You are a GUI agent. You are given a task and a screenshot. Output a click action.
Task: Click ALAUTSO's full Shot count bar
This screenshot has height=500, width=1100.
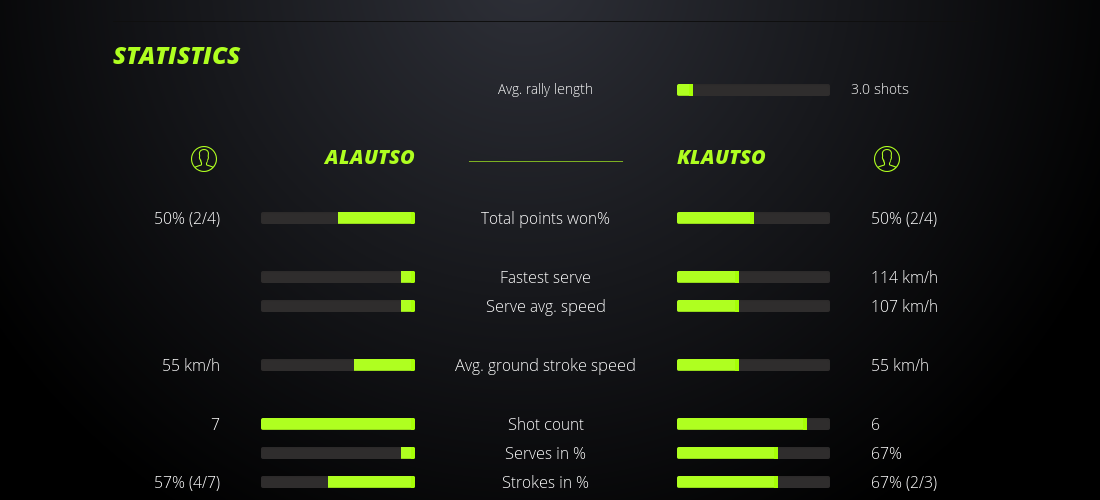(338, 424)
